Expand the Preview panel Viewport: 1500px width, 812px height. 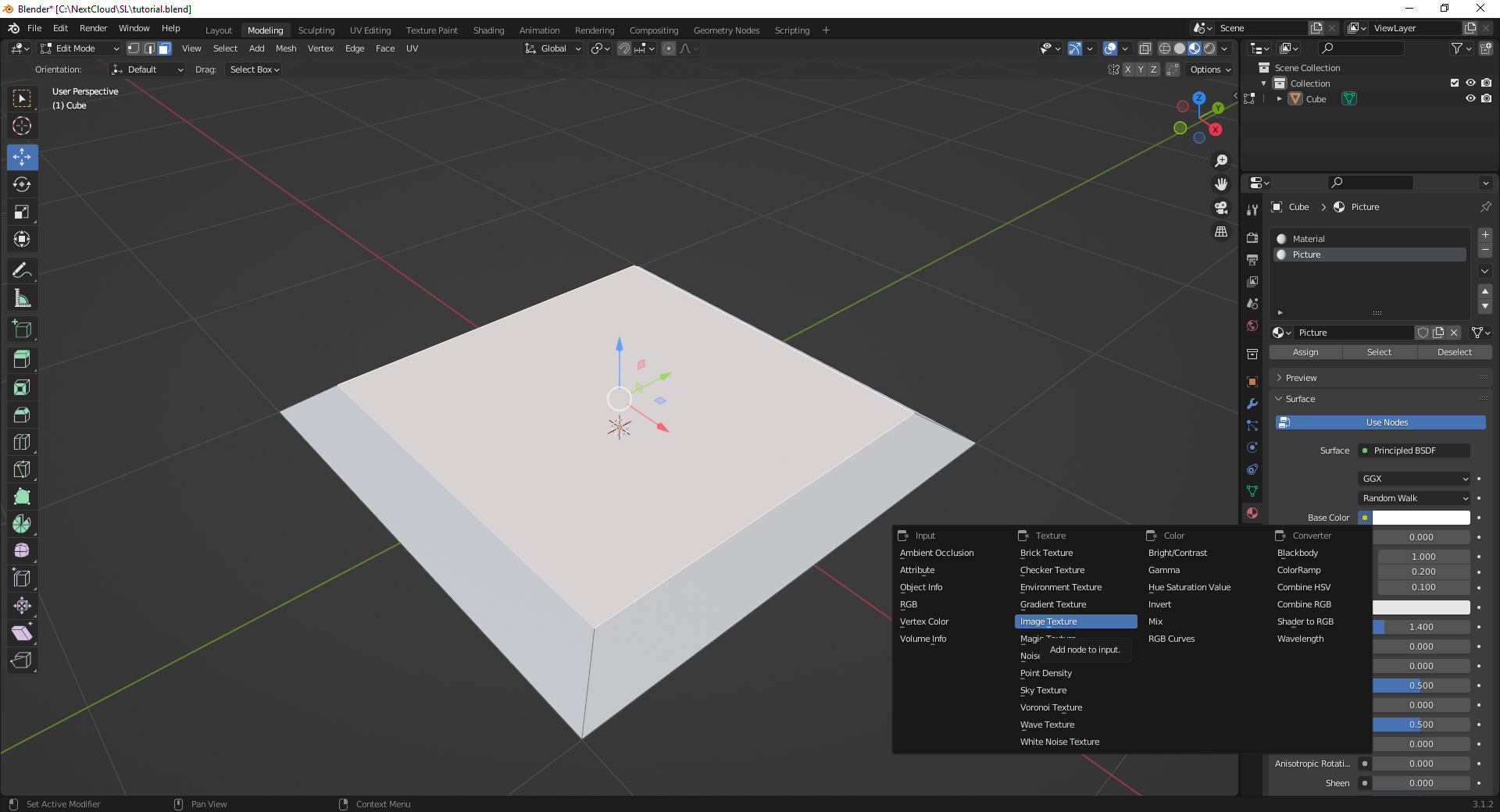[1301, 378]
